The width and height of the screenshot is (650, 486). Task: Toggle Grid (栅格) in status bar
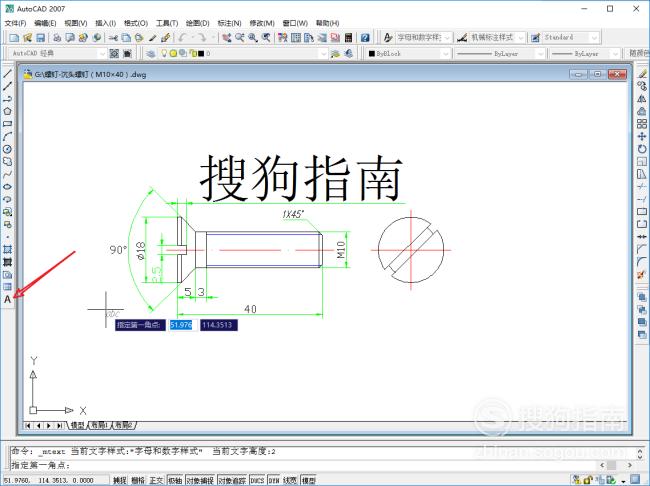click(138, 480)
